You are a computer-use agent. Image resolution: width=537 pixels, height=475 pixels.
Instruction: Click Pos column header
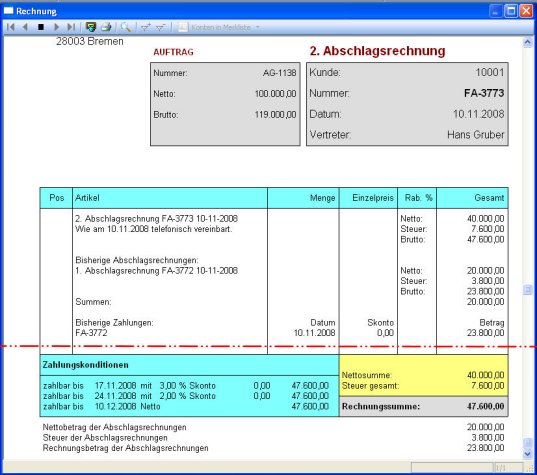[57, 198]
